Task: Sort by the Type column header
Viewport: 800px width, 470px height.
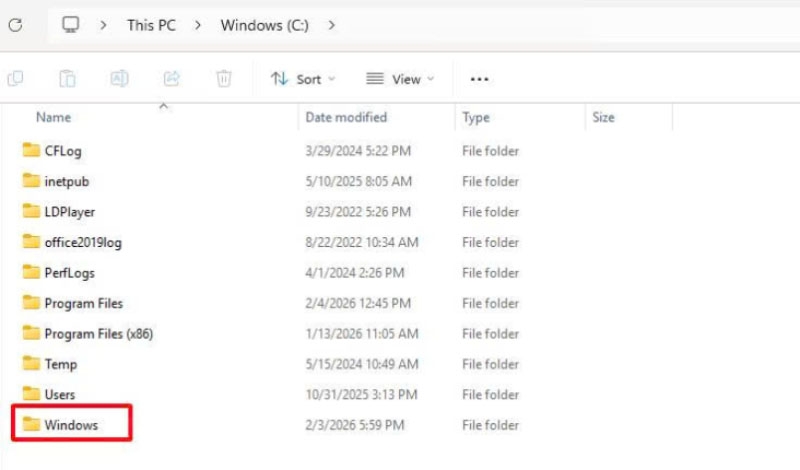Action: tap(476, 117)
